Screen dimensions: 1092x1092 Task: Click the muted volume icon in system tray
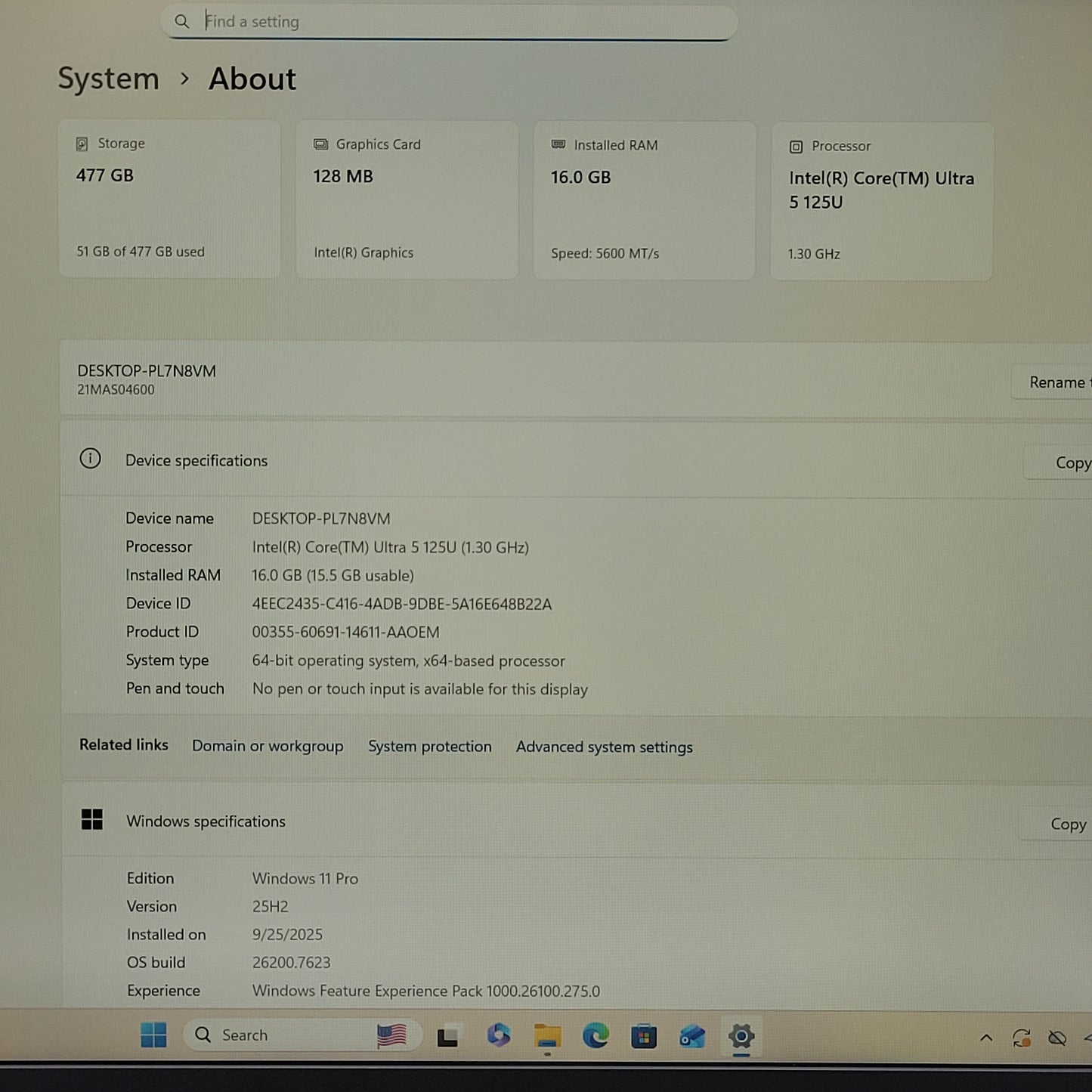click(1056, 1038)
